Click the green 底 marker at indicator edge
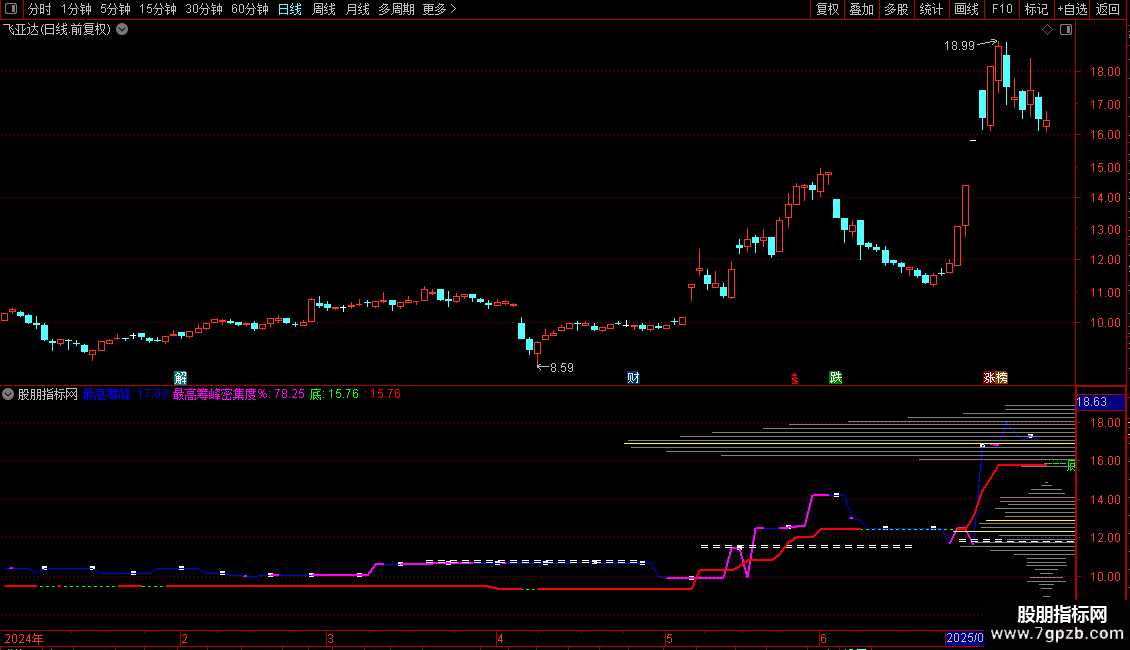Screen dimensions: 1130x650 tap(1071, 466)
